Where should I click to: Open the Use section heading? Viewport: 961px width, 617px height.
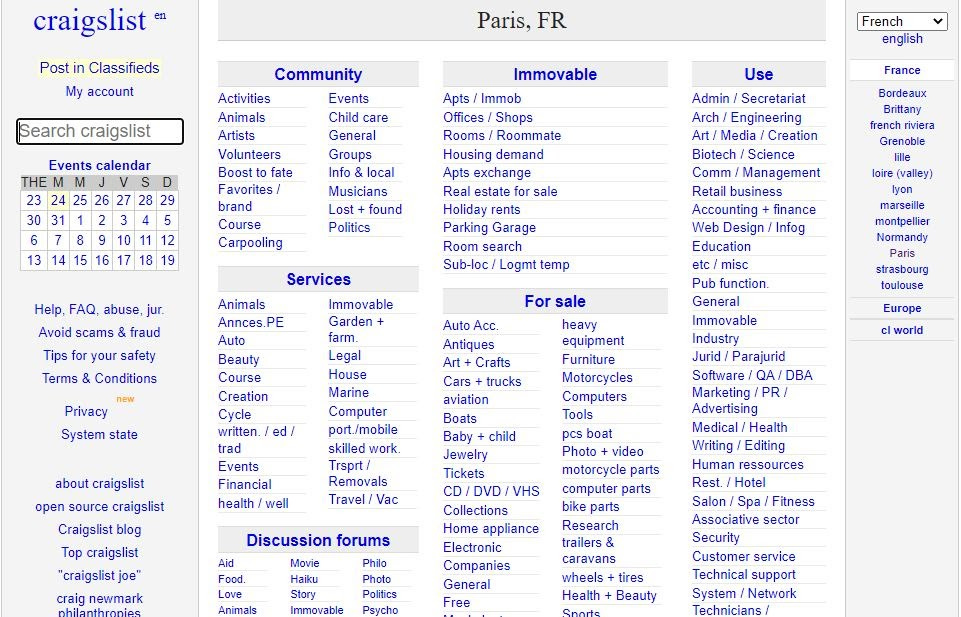[x=759, y=74]
